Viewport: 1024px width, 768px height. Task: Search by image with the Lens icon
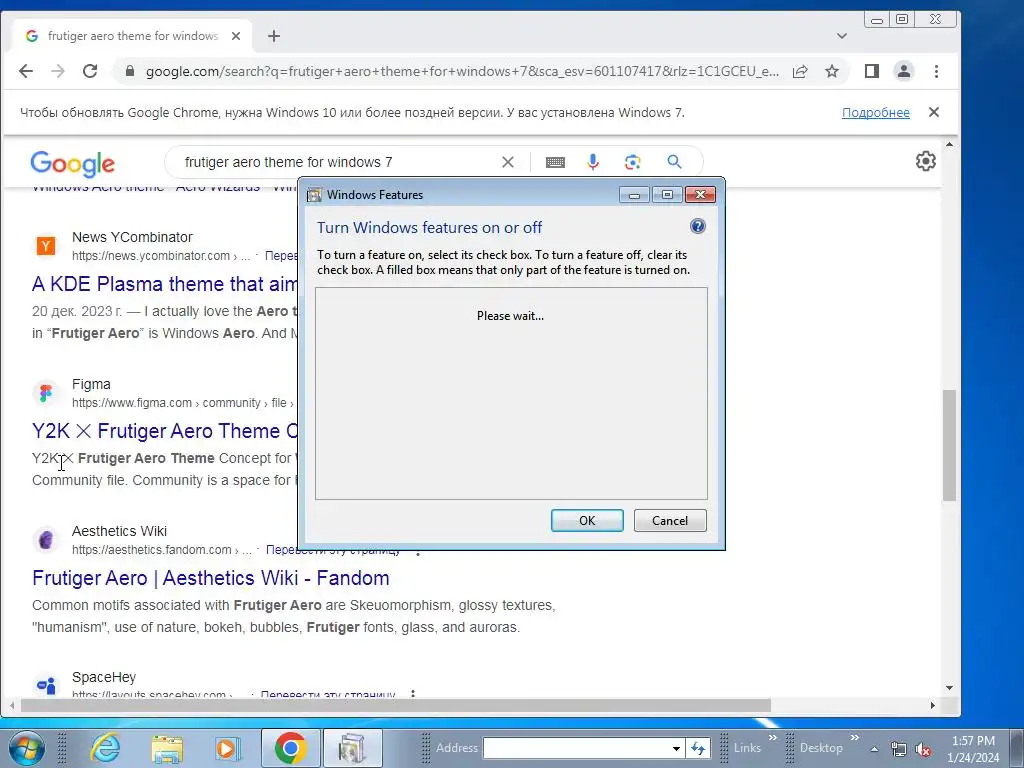pos(632,162)
